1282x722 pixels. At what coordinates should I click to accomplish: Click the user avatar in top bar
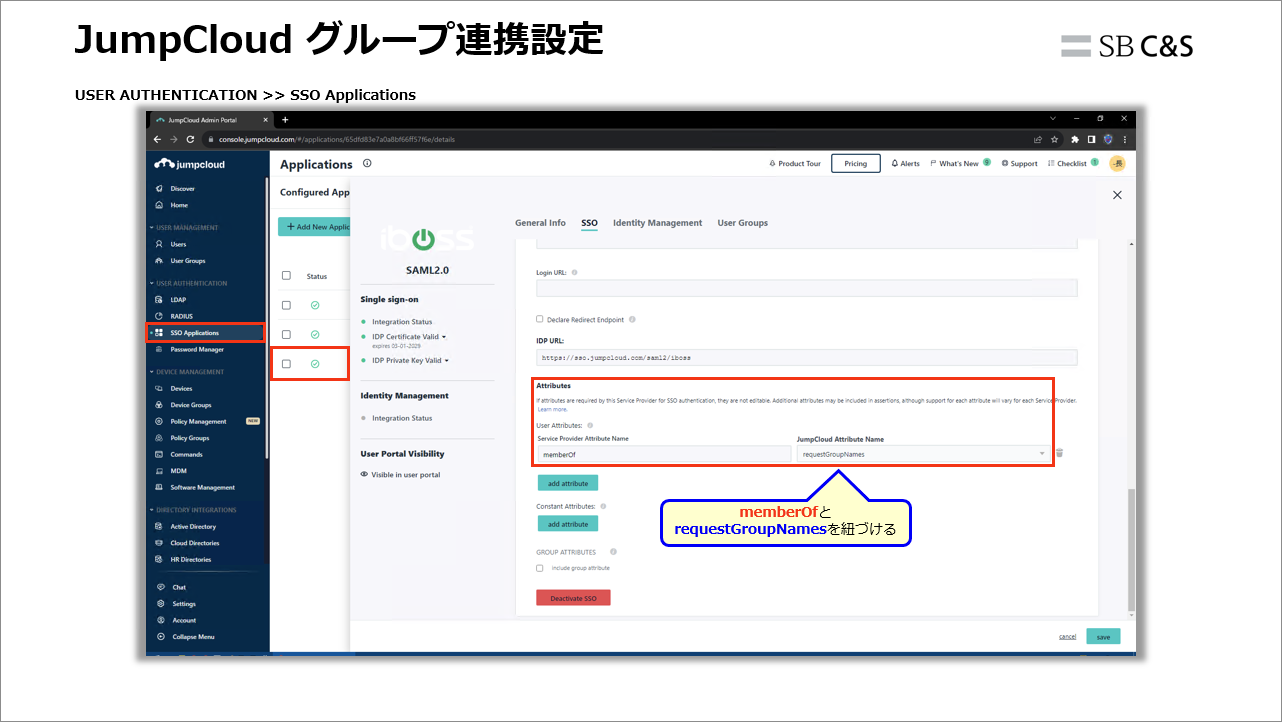point(1118,163)
